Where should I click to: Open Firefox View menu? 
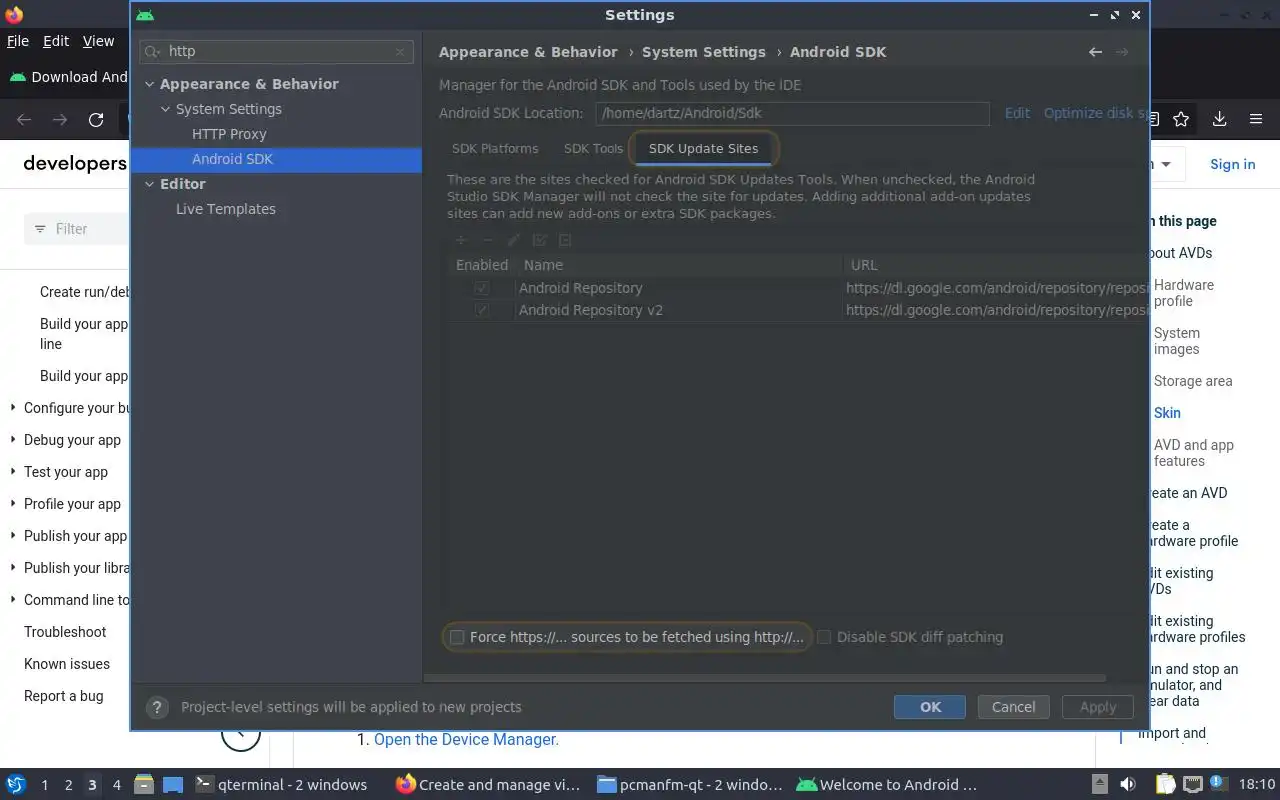tap(98, 41)
